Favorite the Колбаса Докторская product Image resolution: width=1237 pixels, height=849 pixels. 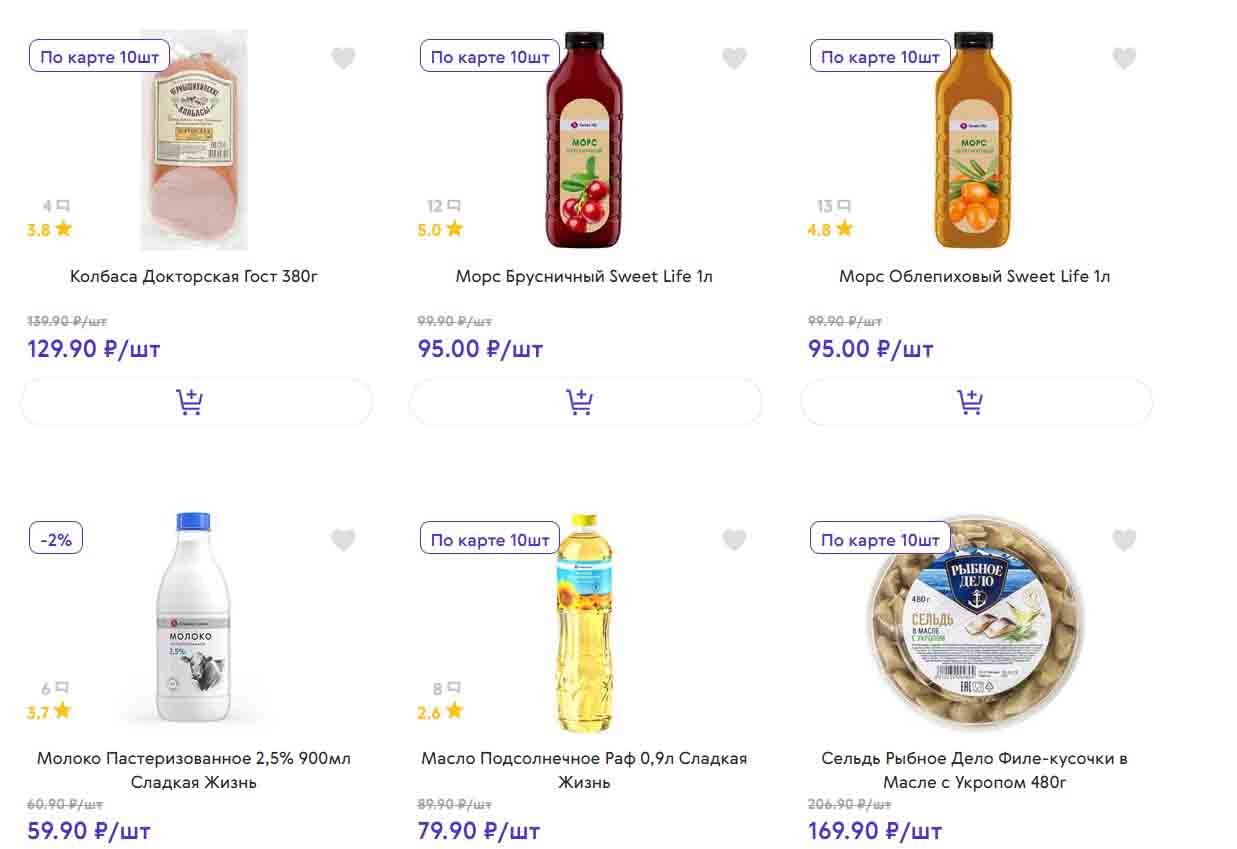[343, 58]
